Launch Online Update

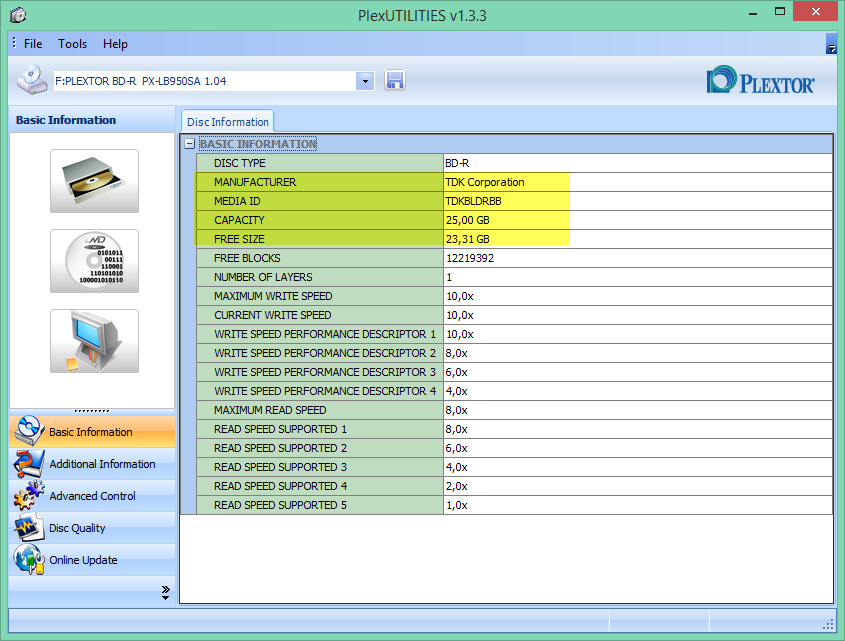(x=92, y=560)
